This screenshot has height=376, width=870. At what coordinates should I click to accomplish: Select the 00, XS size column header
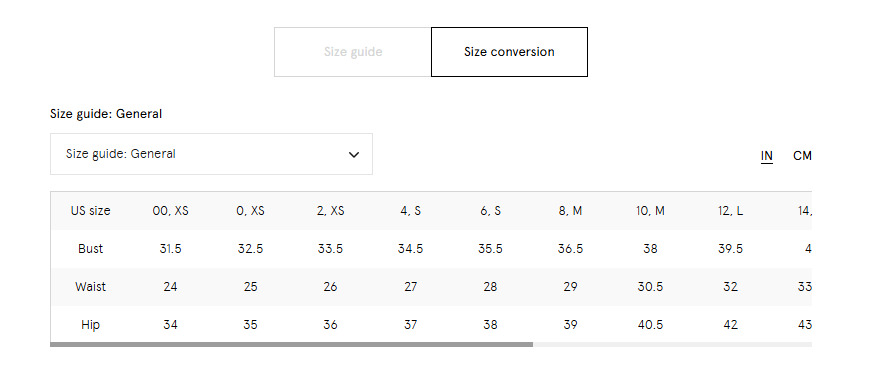point(170,211)
